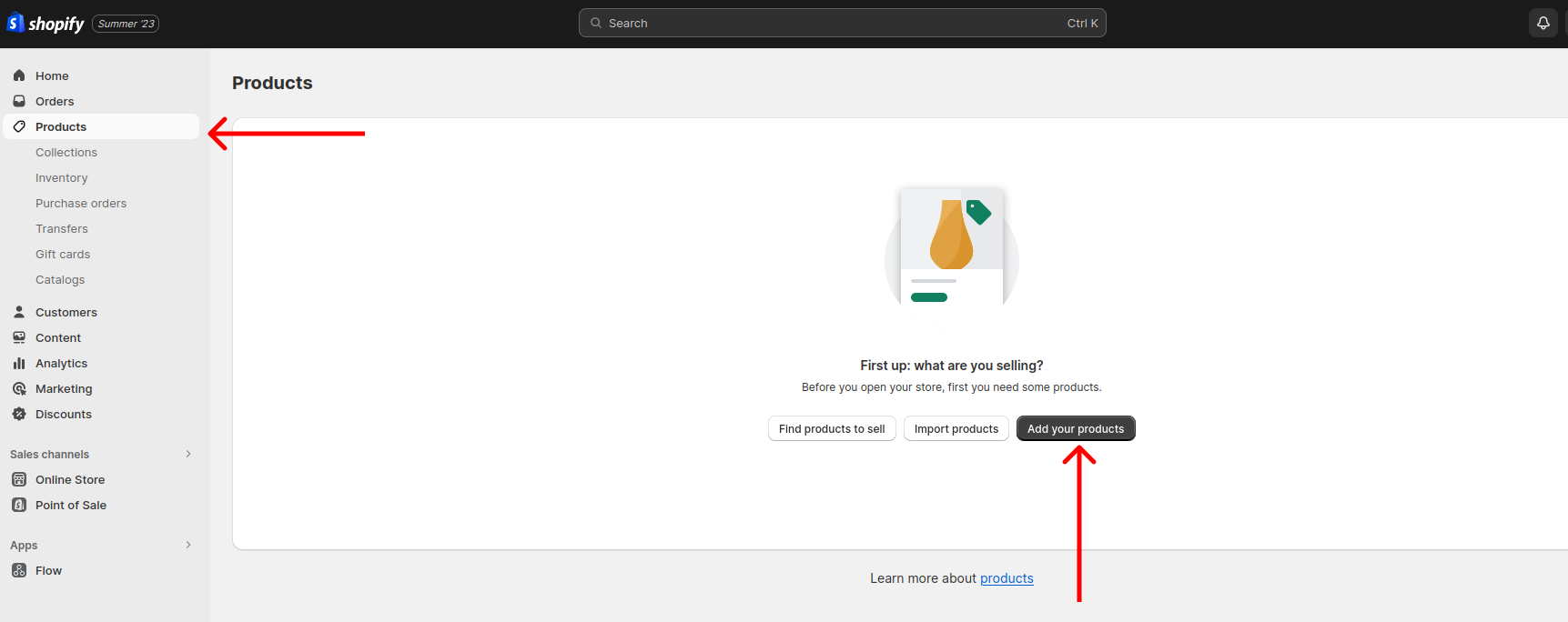Click the Marketing target icon

(19, 388)
